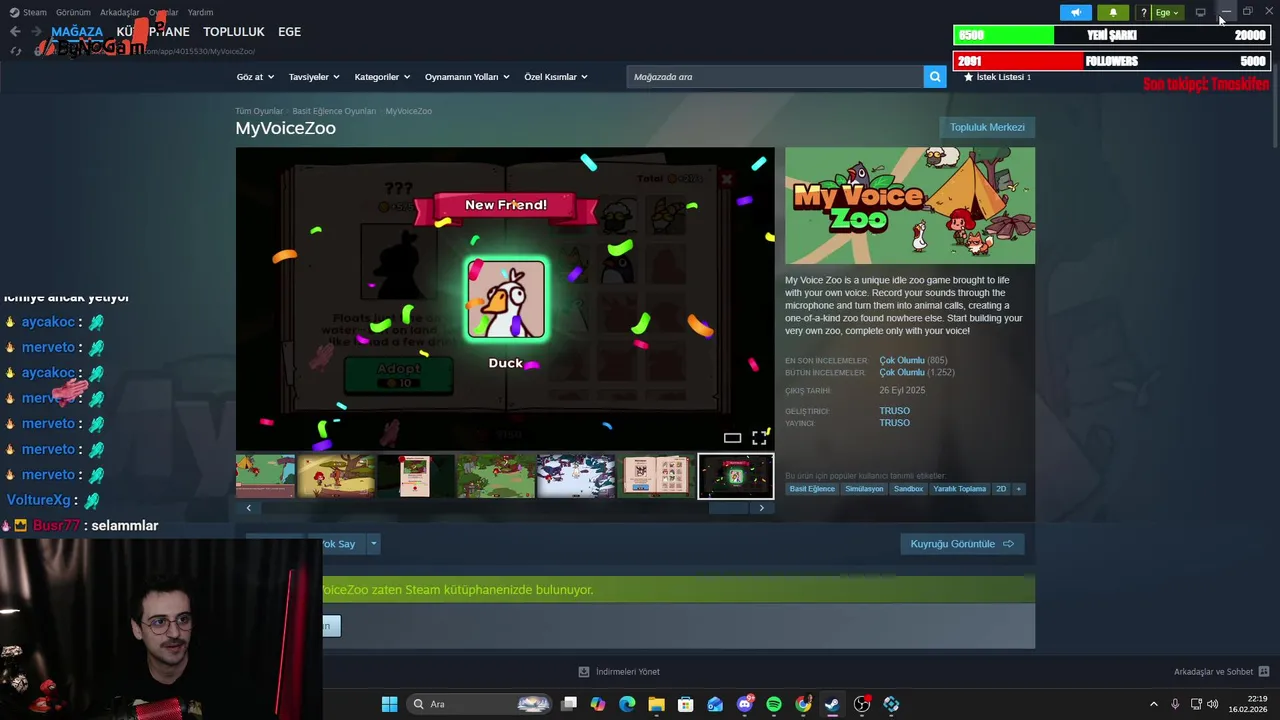Open Chrome from the taskbar

point(803,704)
